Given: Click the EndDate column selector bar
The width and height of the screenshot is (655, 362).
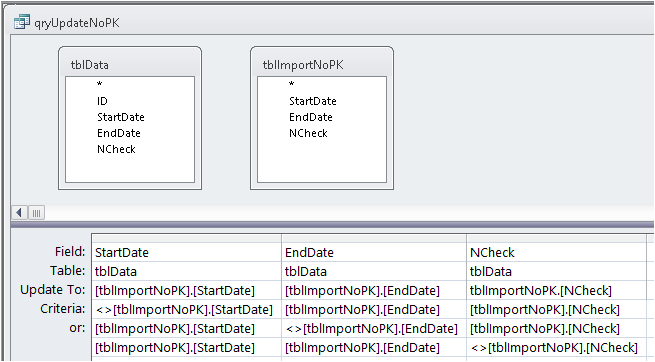Looking at the screenshot, I should click(x=374, y=238).
